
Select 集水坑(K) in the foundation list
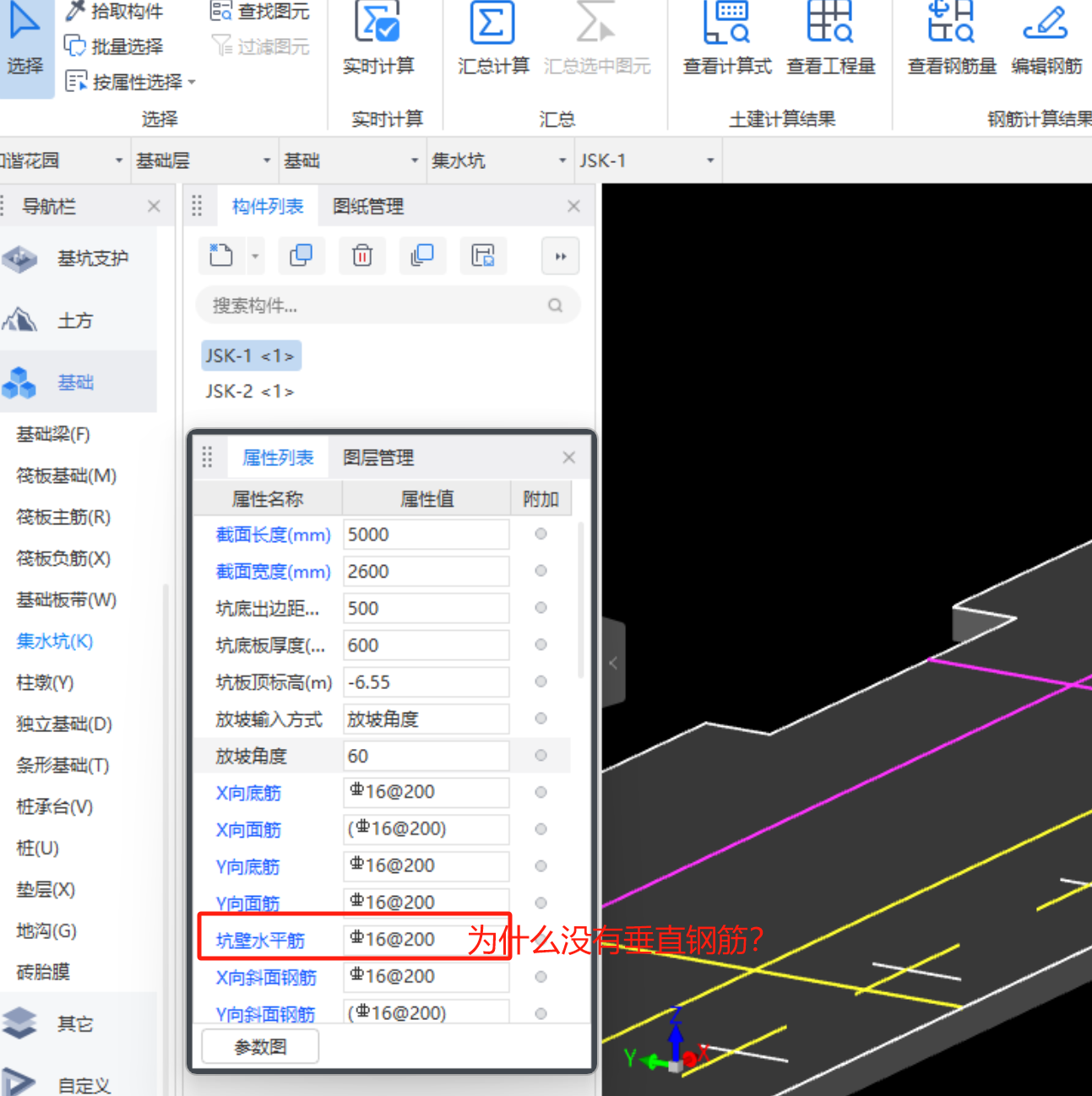tap(55, 641)
